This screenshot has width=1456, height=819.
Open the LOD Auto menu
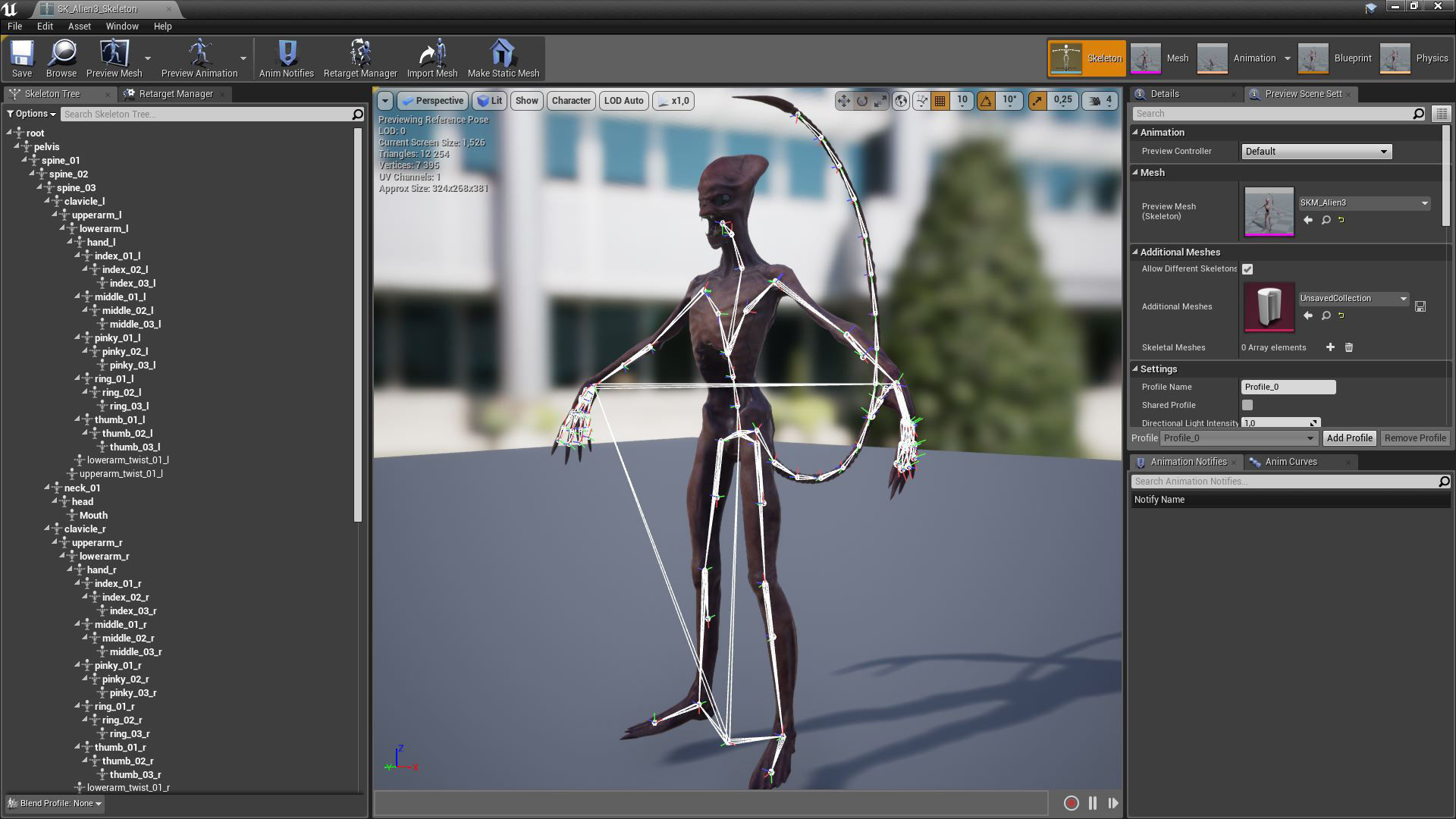tap(623, 101)
